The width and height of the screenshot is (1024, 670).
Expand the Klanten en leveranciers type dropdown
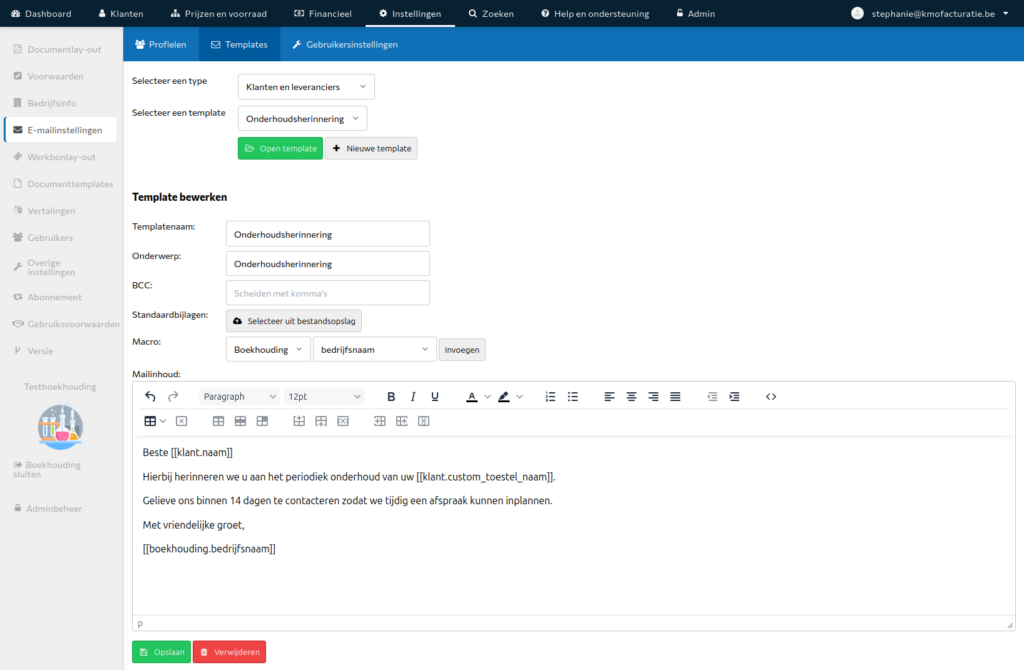click(306, 87)
